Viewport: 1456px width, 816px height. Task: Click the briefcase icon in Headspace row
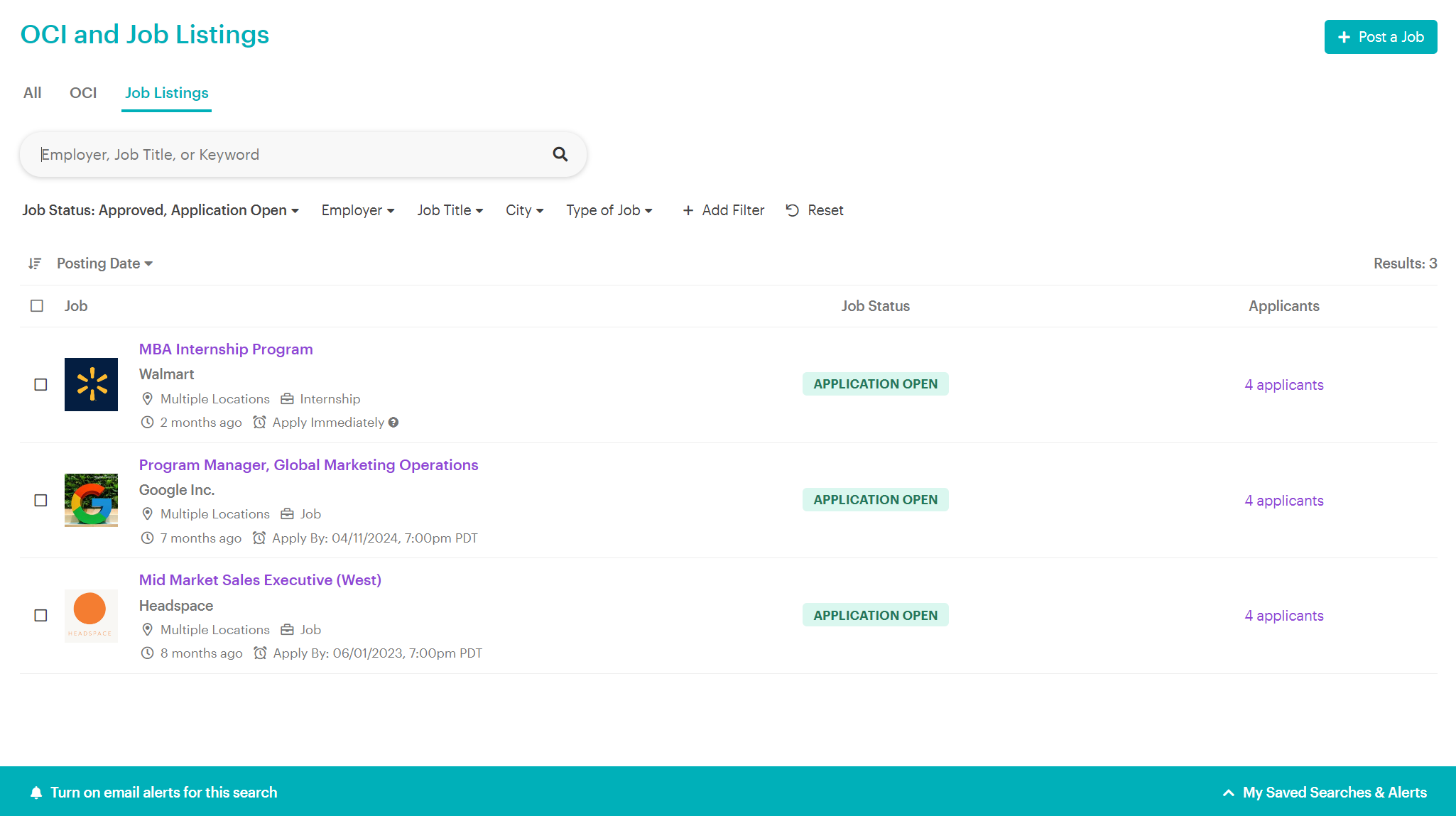tap(287, 630)
